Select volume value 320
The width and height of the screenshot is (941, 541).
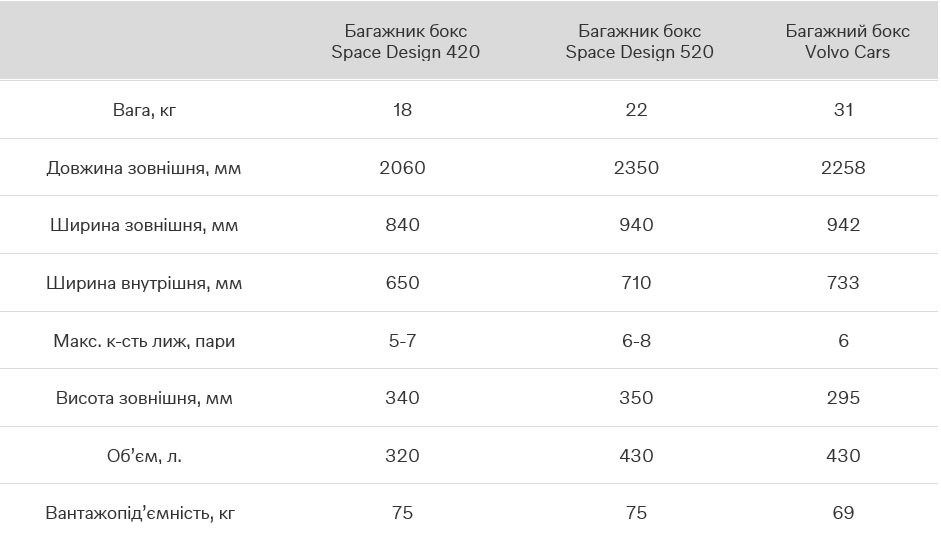tap(403, 456)
